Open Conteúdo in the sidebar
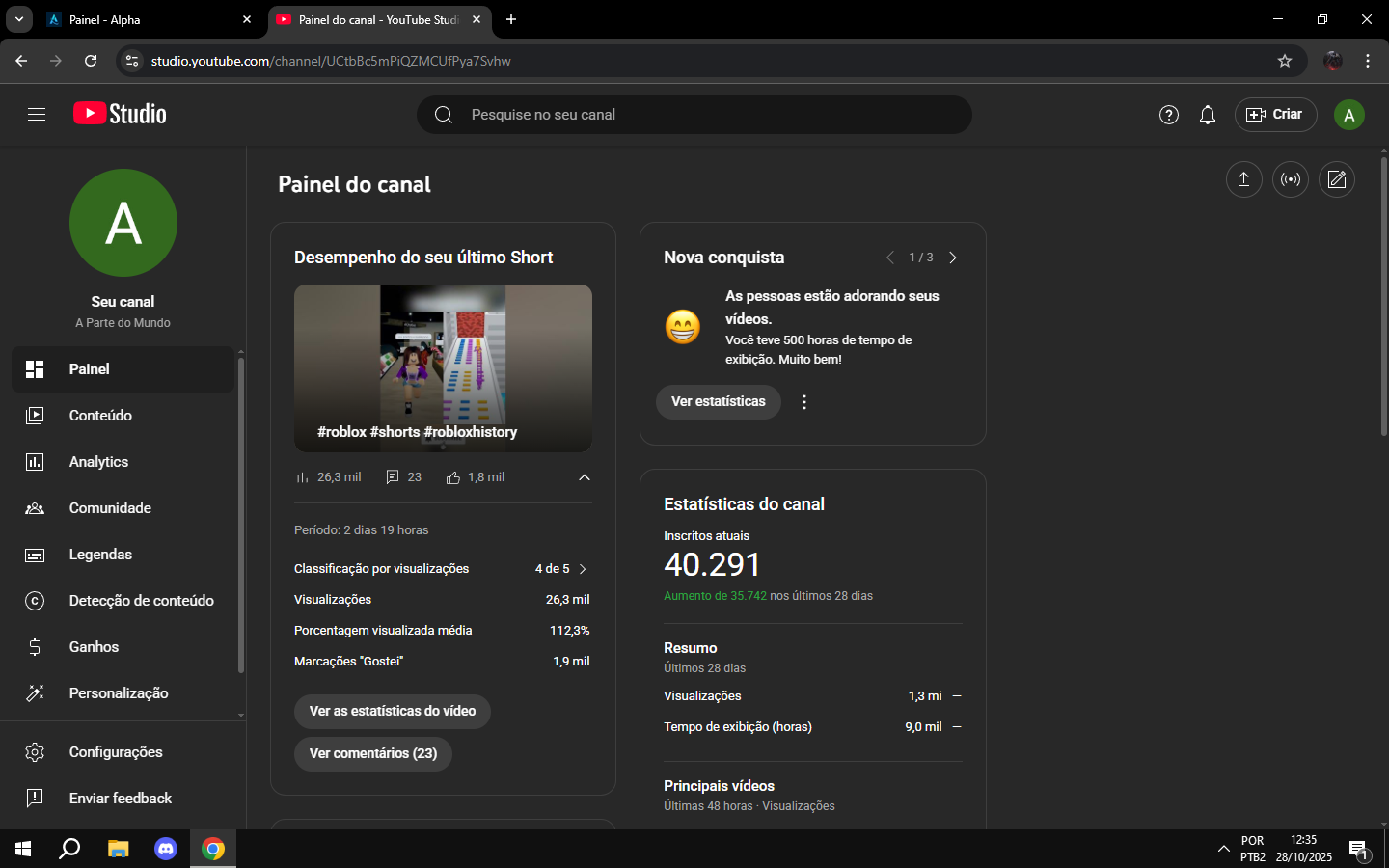 point(123,416)
